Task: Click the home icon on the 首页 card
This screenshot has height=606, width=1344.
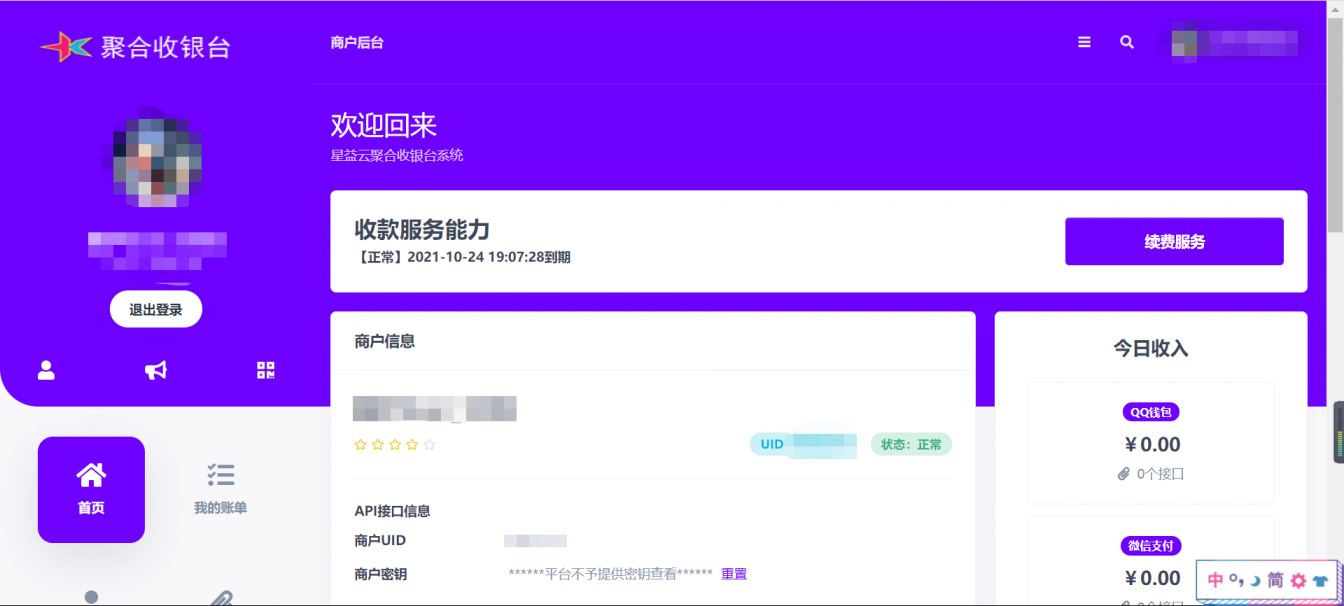Action: click(91, 474)
